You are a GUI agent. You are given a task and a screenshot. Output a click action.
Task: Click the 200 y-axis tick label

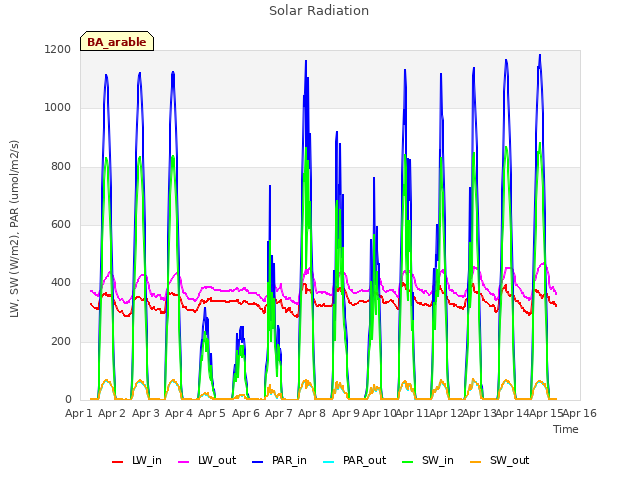pyautogui.click(x=61, y=342)
